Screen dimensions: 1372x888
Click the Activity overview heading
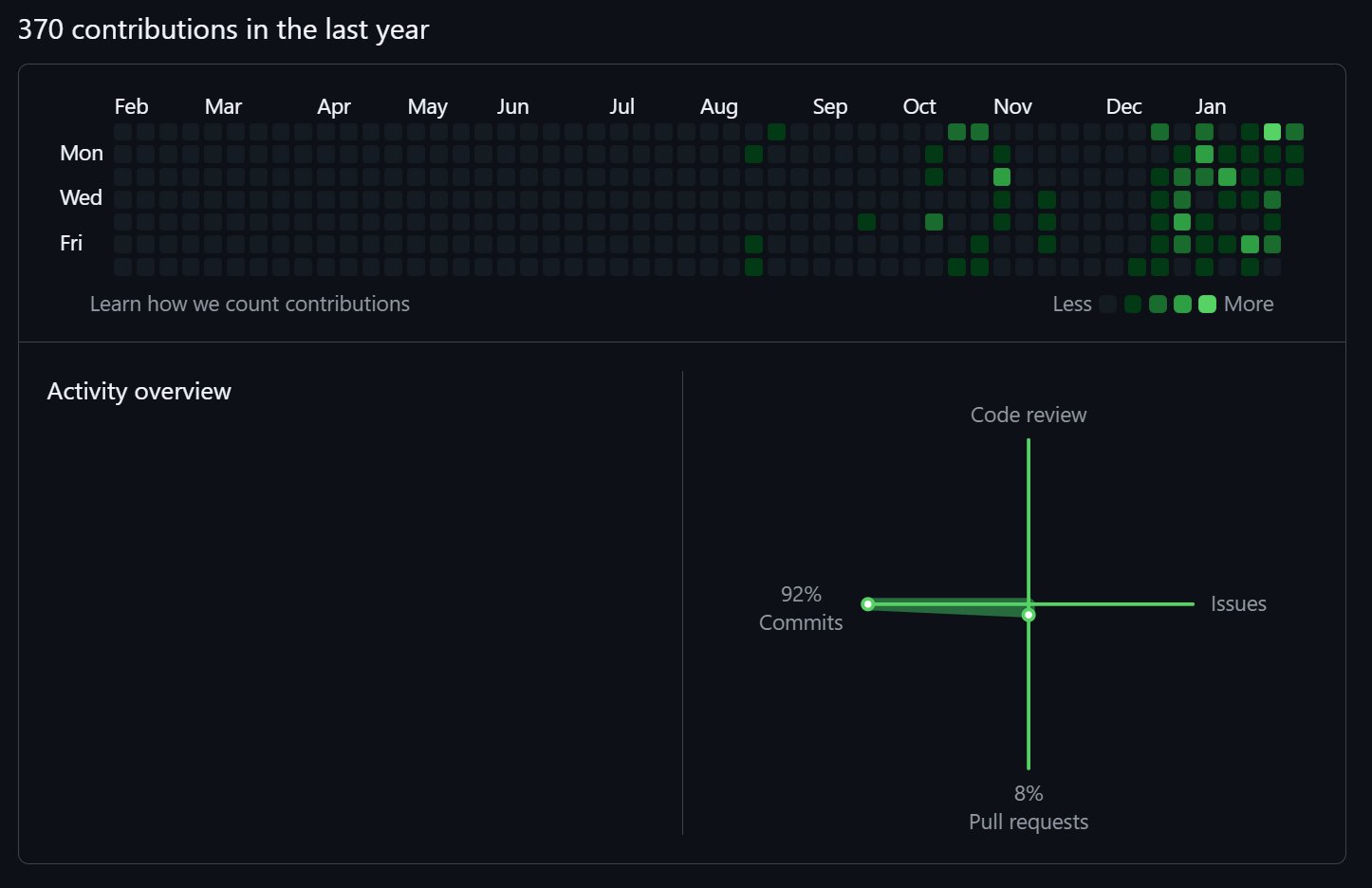pos(139,391)
